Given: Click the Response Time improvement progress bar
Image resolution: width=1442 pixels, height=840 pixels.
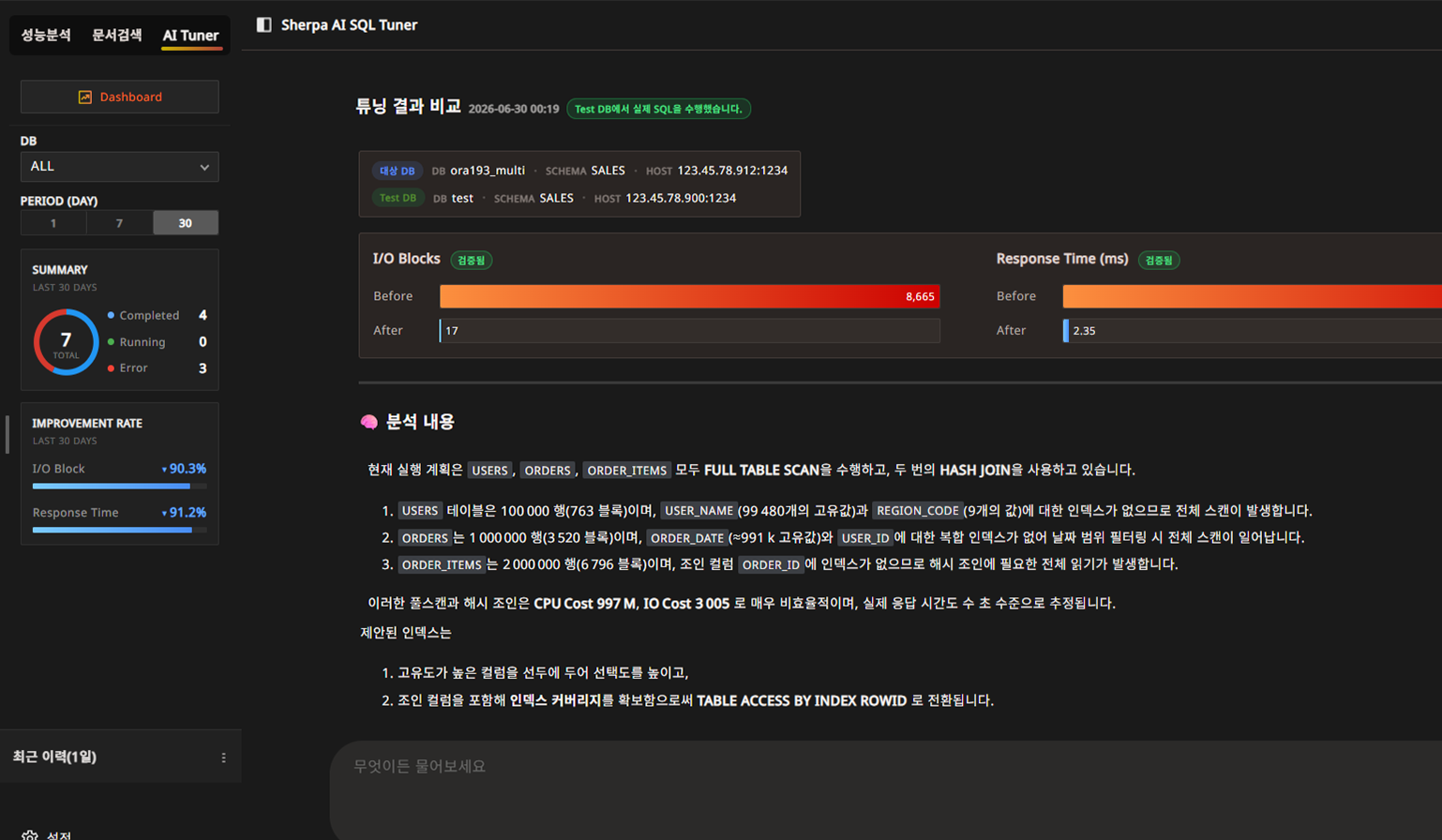Looking at the screenshot, I should [x=120, y=530].
